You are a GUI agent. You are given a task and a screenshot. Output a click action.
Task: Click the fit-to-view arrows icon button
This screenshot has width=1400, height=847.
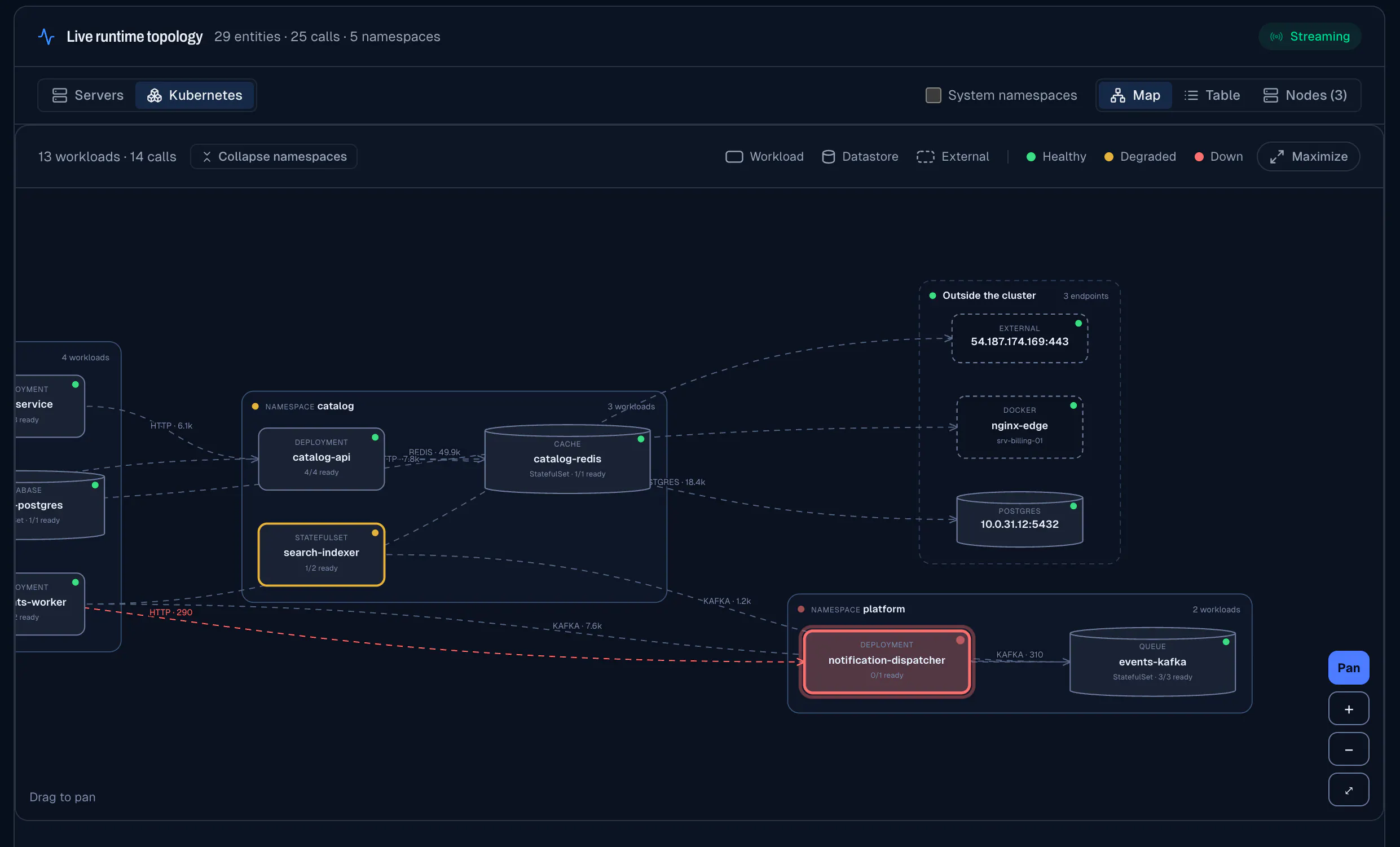point(1348,789)
